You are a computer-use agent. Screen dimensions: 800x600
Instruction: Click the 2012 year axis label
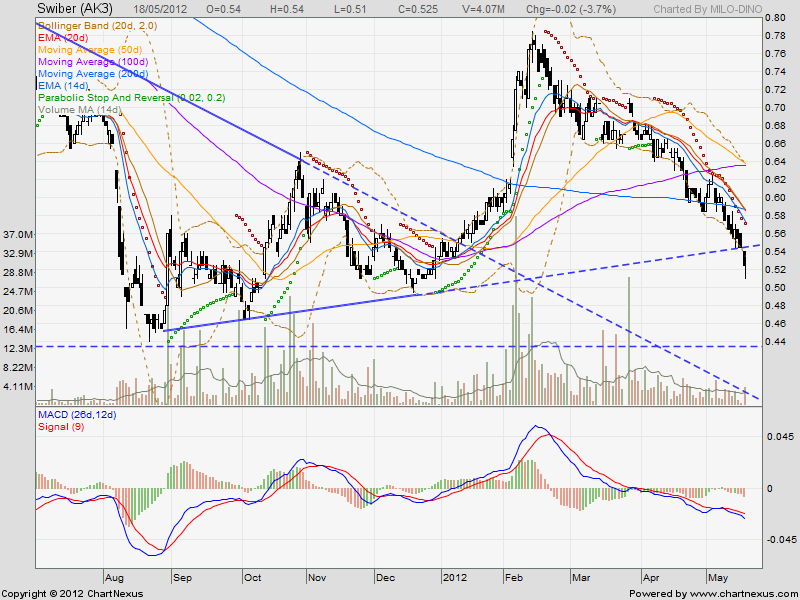(x=455, y=578)
